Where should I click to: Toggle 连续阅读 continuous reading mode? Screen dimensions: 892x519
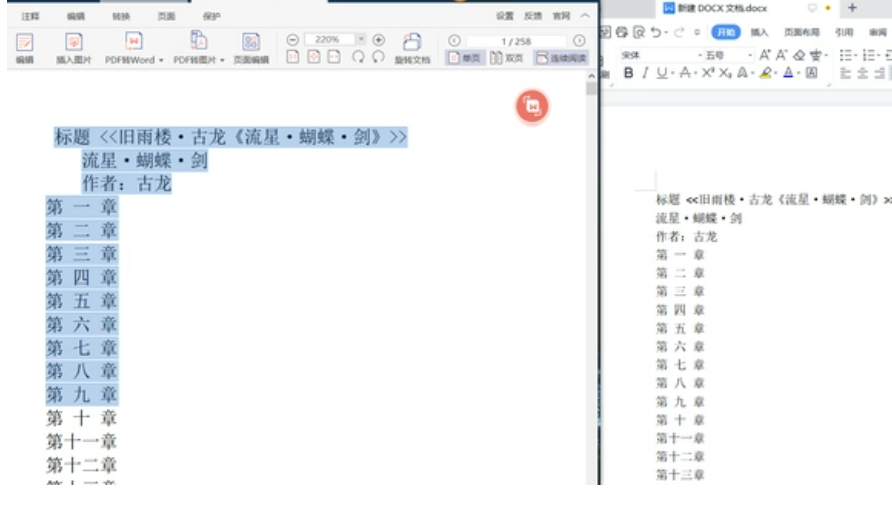[561, 57]
